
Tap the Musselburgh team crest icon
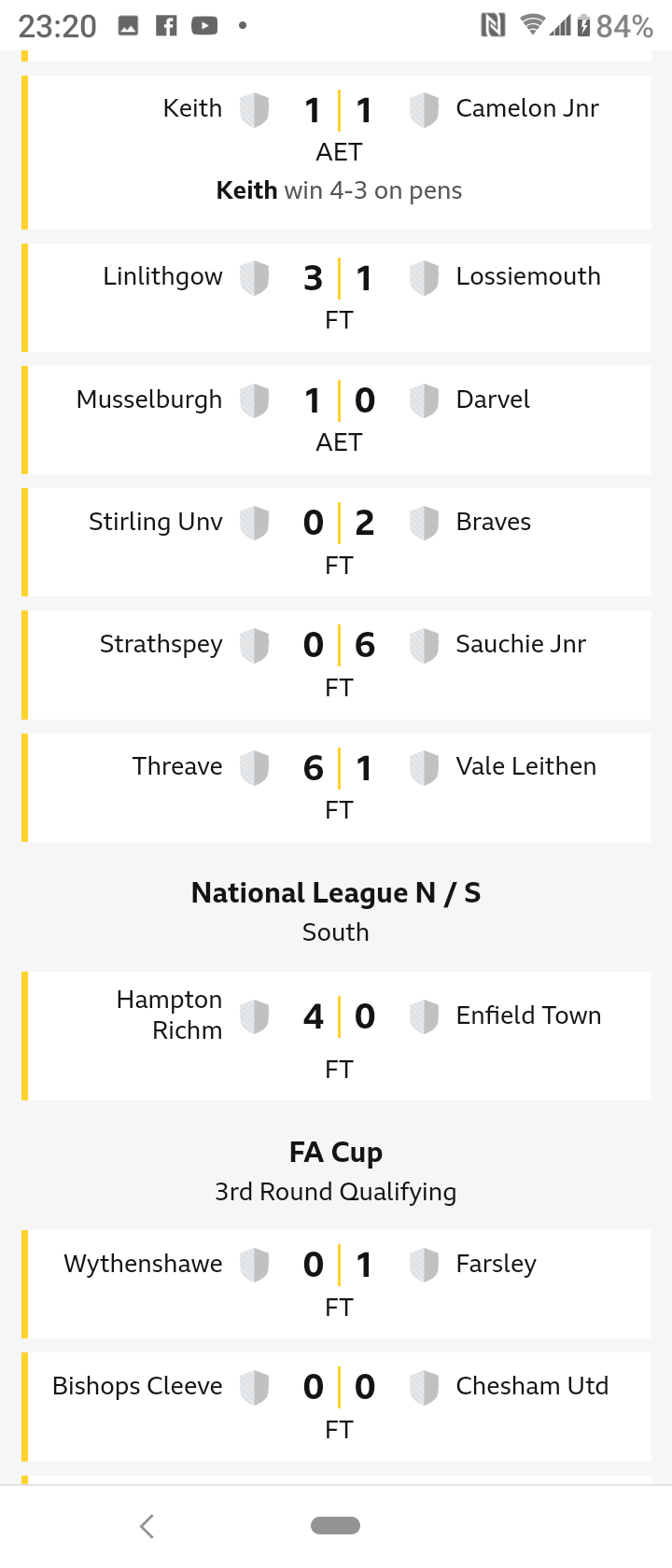pos(255,400)
